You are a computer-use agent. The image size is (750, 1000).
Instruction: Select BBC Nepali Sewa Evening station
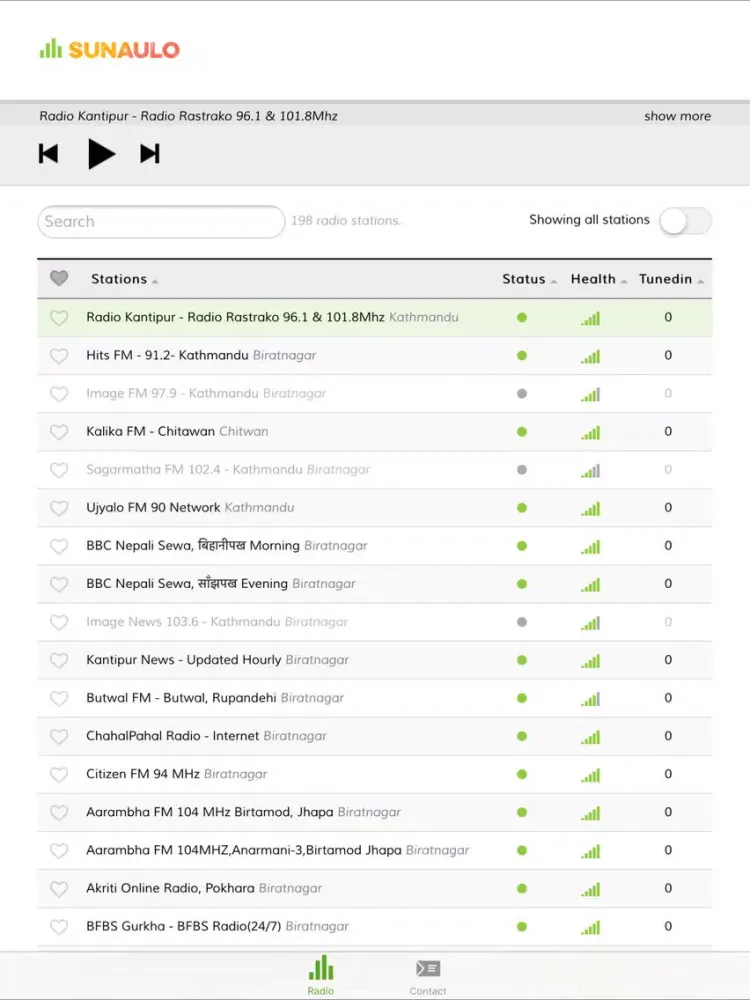click(x=374, y=584)
